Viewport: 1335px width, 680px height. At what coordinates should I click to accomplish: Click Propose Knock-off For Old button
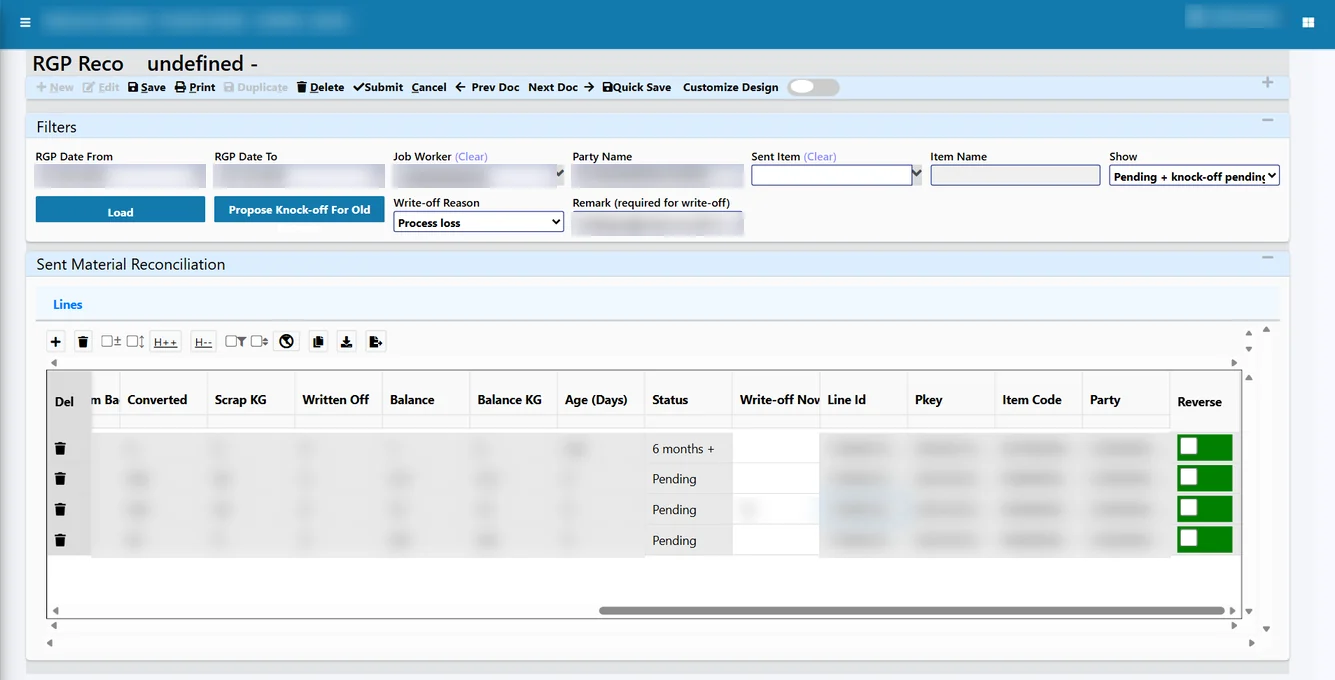pos(299,209)
